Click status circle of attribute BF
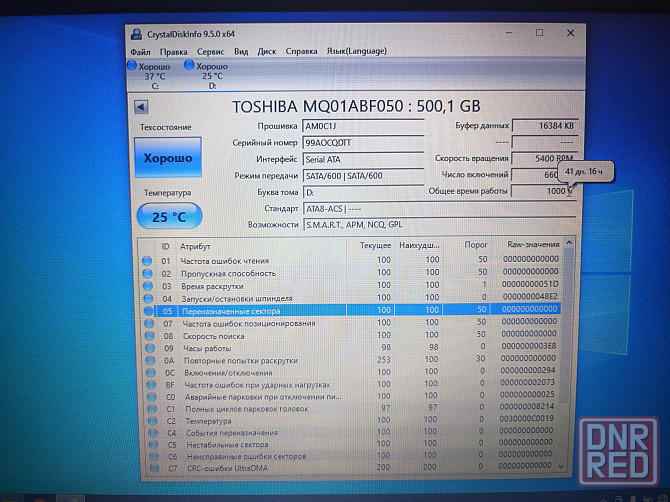This screenshot has height=502, width=670. pos(151,385)
